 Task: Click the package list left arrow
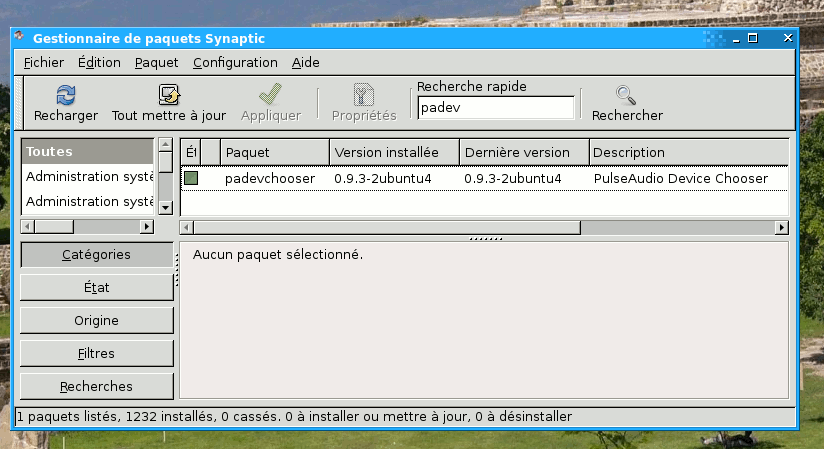tap(187, 228)
